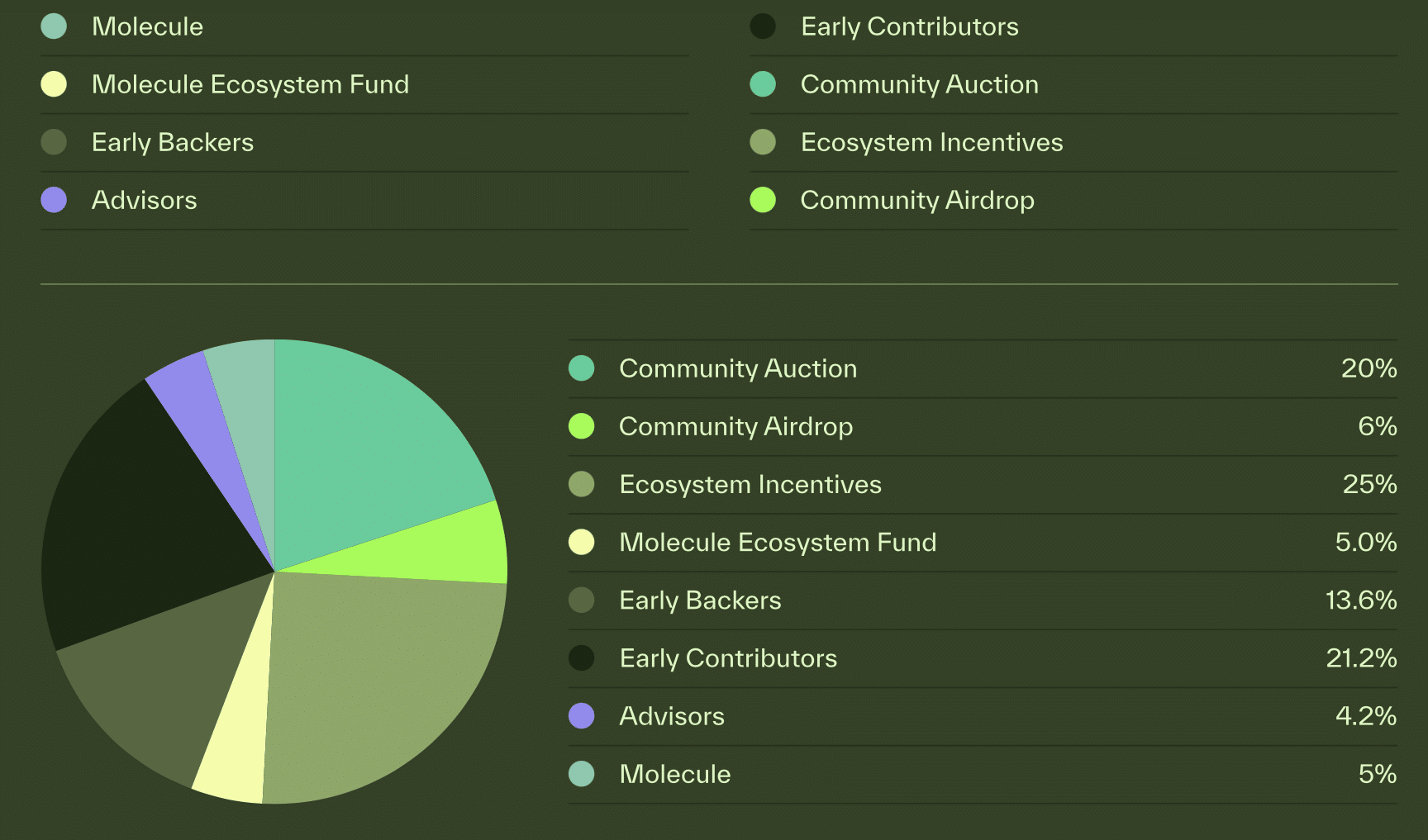Click Ecosystem Incentives dot in table legend
Viewport: 1428px width, 840px height.
tap(582, 484)
